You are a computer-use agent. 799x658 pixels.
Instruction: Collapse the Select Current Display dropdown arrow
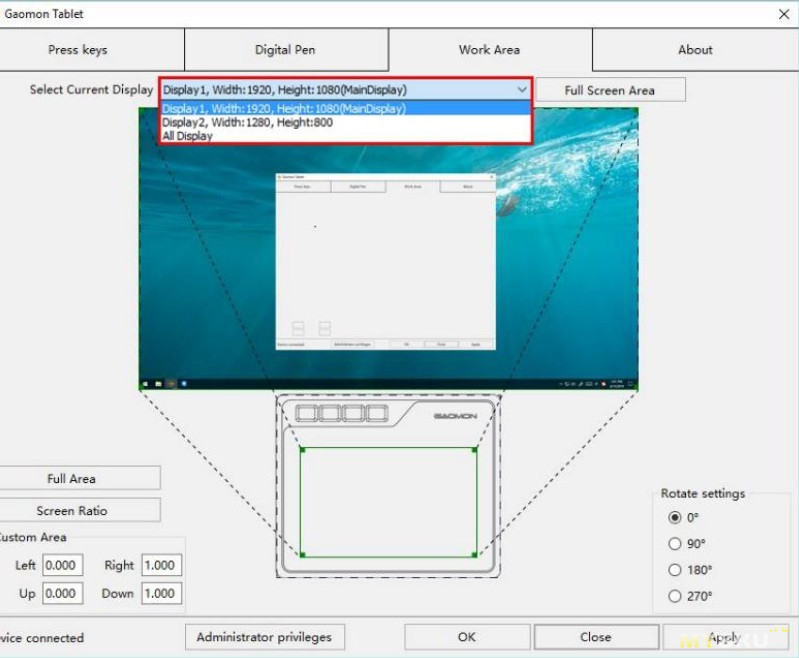coord(521,90)
